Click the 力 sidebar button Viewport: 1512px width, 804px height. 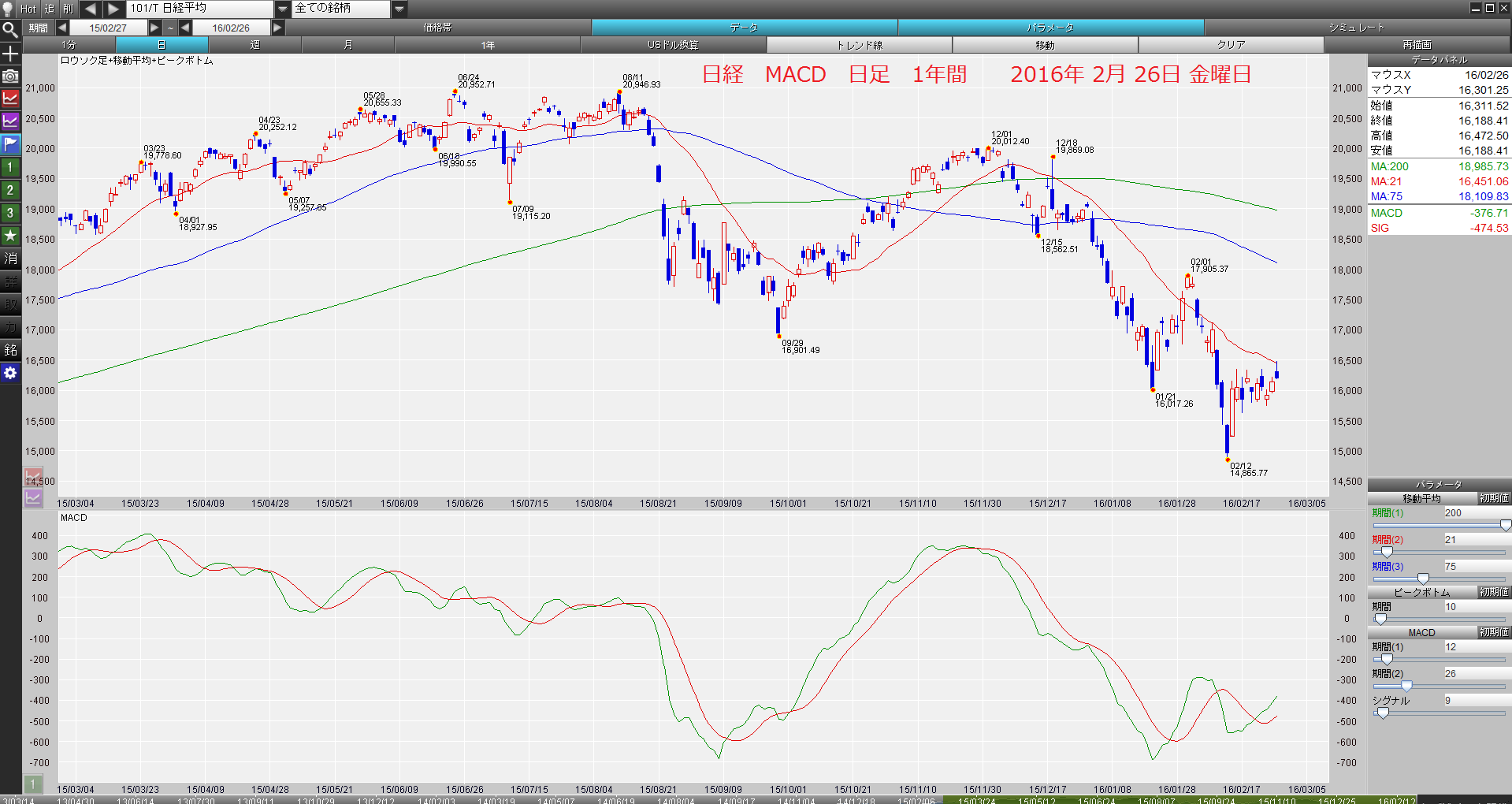pyautogui.click(x=10, y=327)
